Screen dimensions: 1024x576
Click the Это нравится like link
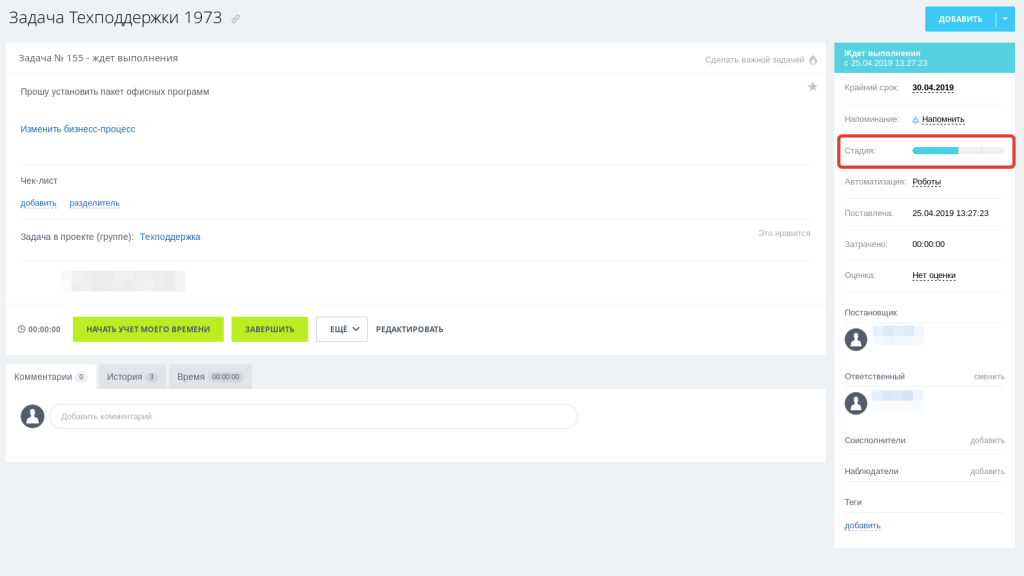point(784,233)
